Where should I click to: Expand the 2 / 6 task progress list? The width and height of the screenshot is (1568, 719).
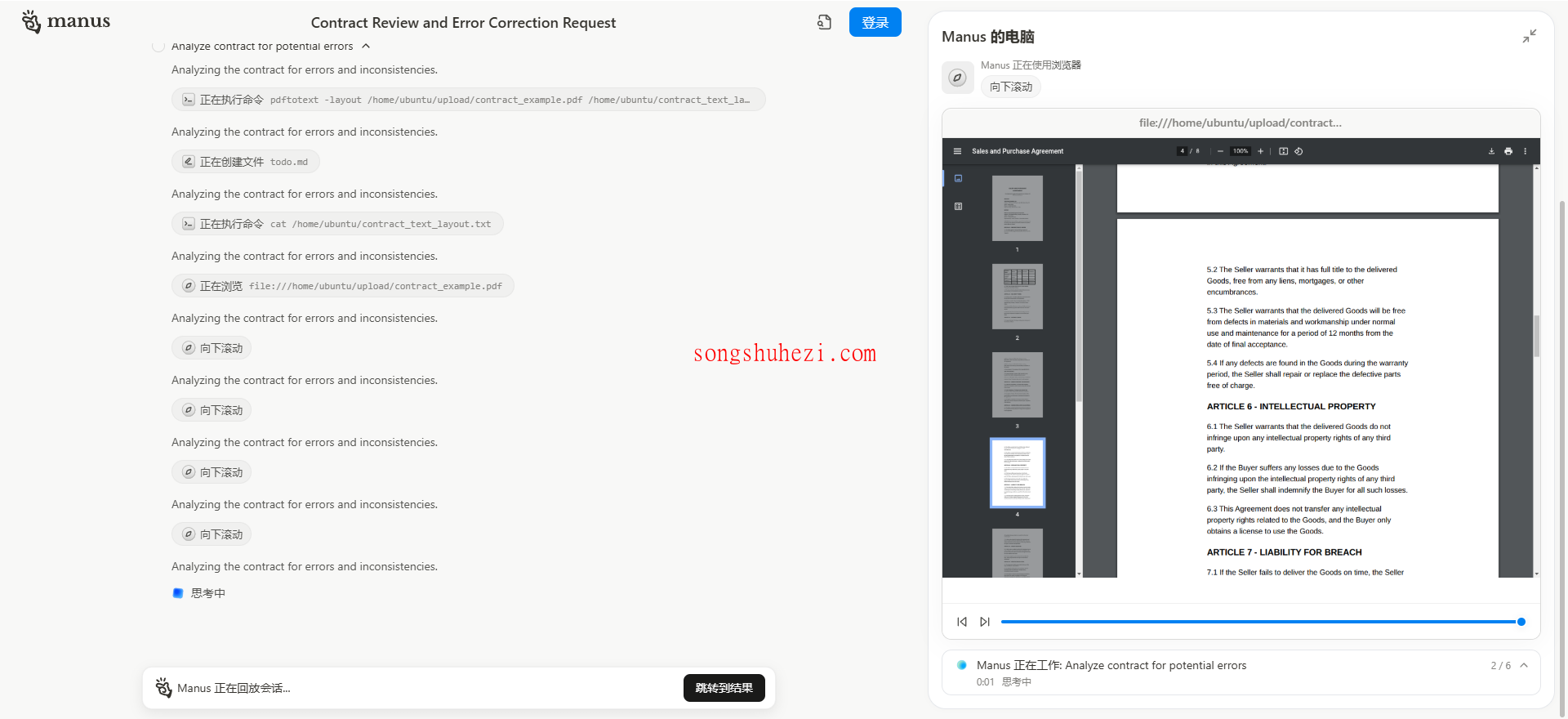(x=1524, y=665)
